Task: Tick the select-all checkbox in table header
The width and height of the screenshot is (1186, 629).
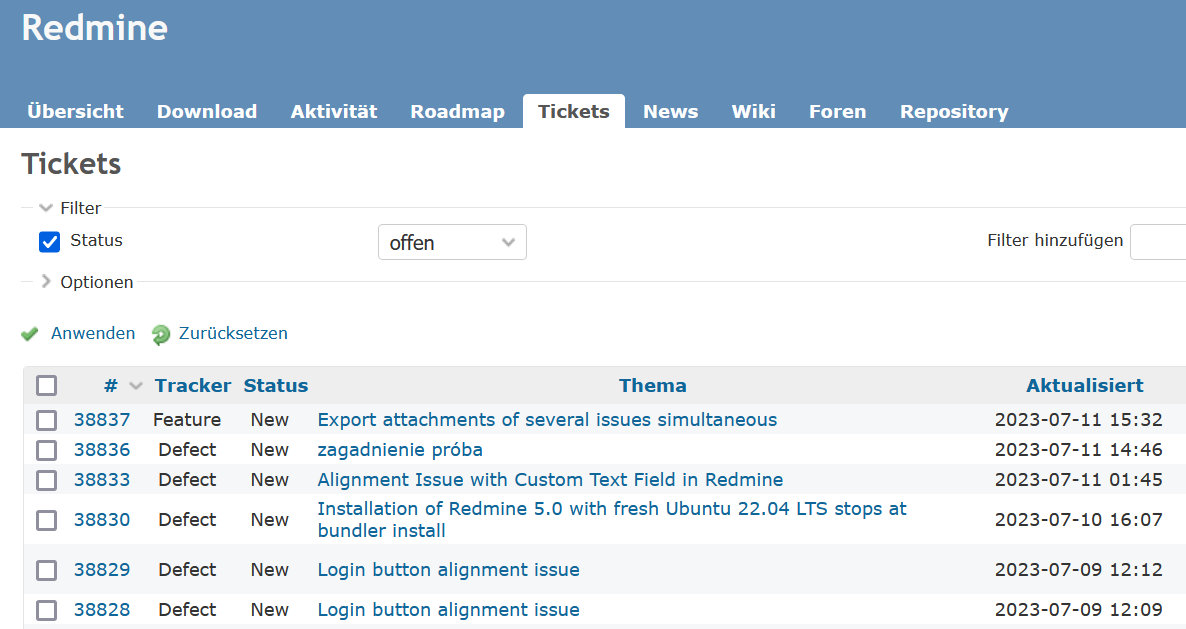Action: (x=47, y=386)
